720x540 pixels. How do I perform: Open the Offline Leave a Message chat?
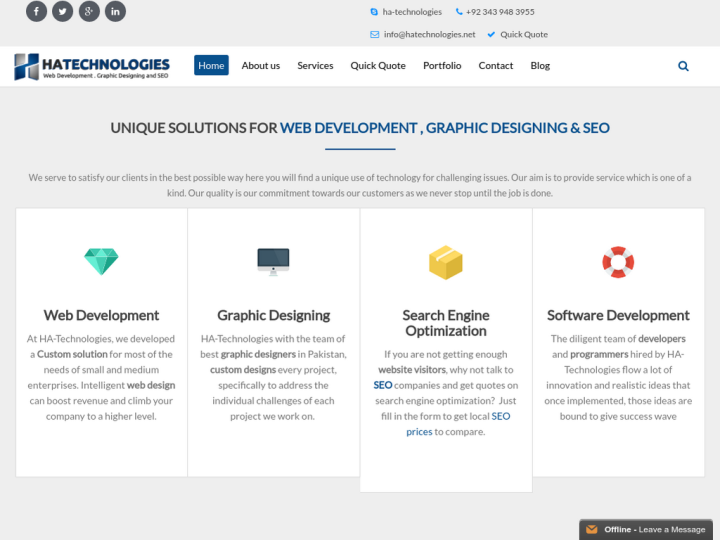coord(646,529)
